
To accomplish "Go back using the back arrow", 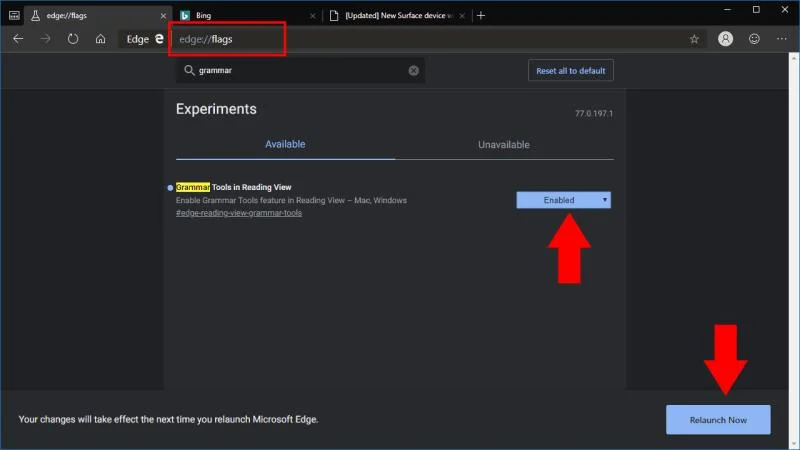I will click(18, 39).
